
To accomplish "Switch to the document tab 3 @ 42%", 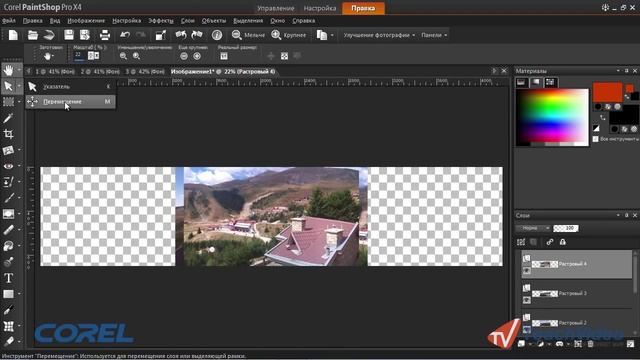I will pyautogui.click(x=144, y=71).
